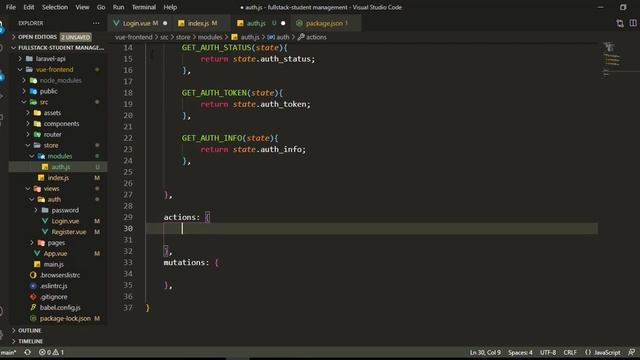
Task: Open the File menu
Action: point(11,7)
